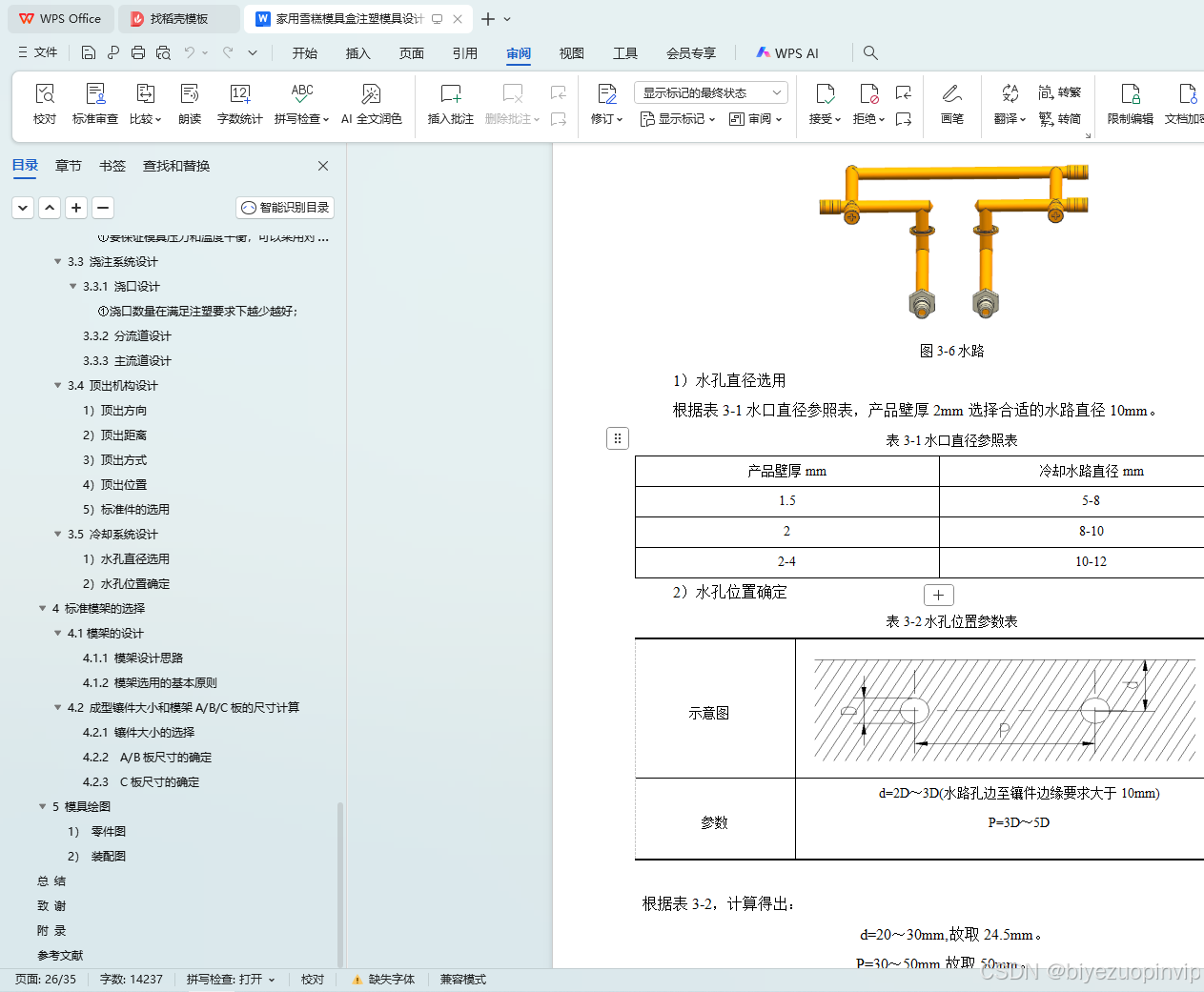Open the WPS AI tab
The width and height of the screenshot is (1204, 992).
tap(787, 53)
